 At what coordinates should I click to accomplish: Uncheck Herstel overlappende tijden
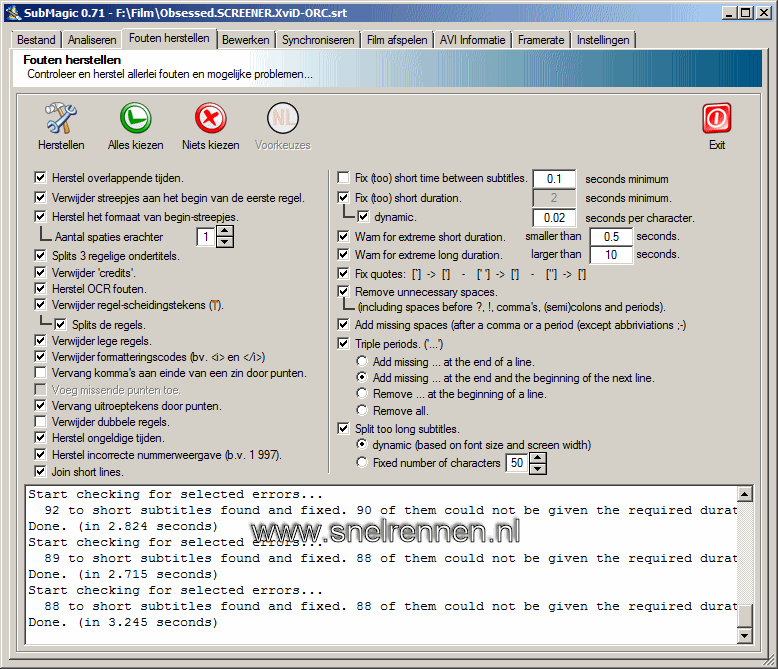[40, 177]
